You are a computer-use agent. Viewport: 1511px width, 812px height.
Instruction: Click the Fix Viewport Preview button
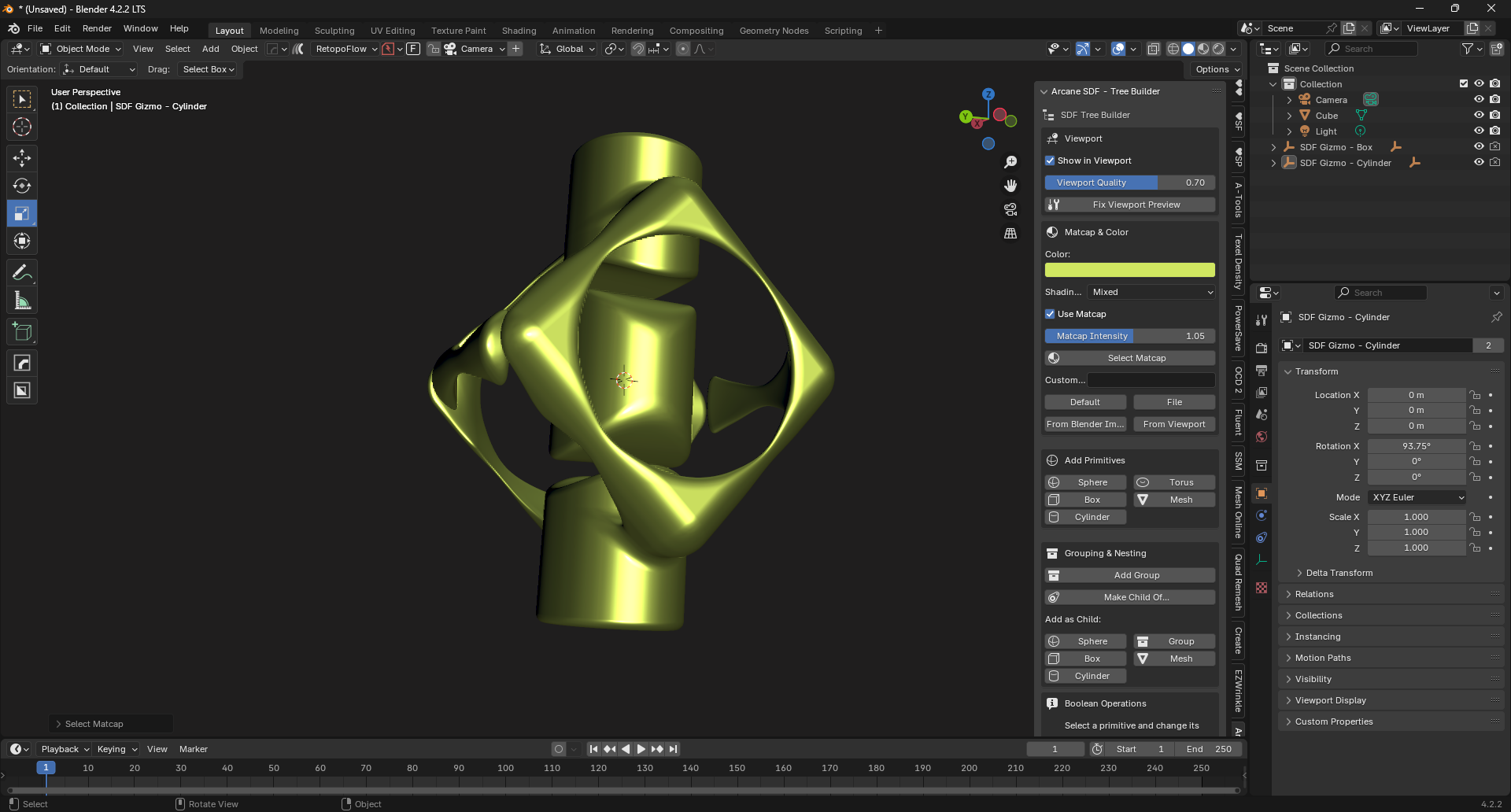[x=1130, y=205]
